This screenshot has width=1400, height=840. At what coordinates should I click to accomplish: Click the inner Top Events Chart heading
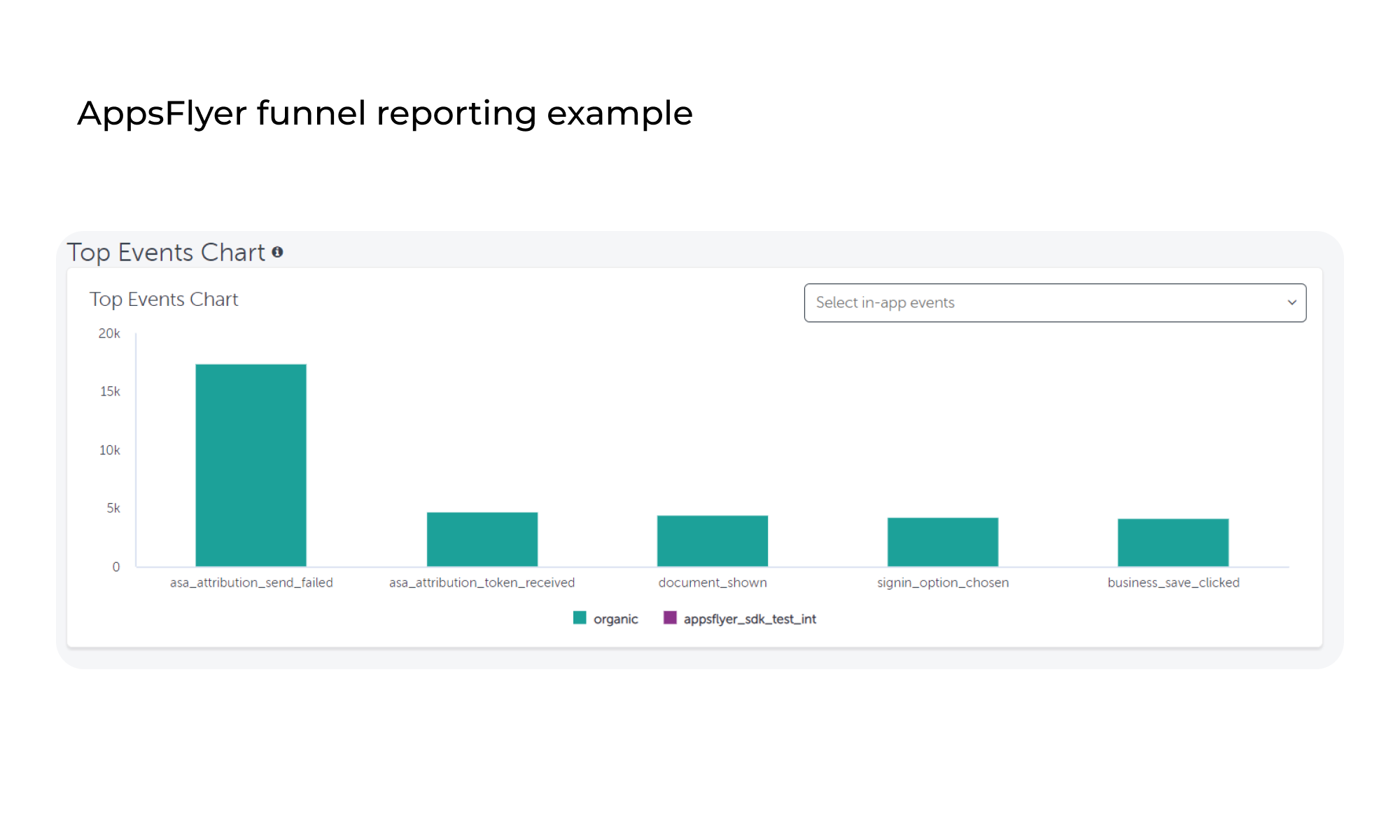click(164, 300)
